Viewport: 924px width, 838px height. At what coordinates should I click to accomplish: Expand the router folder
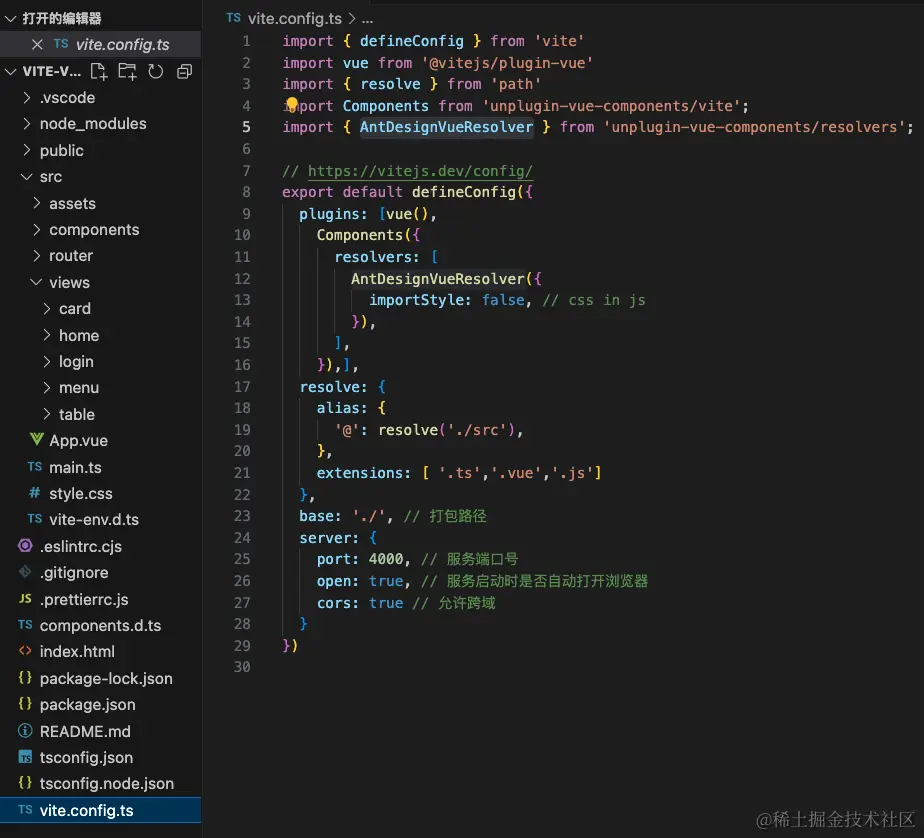pos(37,255)
